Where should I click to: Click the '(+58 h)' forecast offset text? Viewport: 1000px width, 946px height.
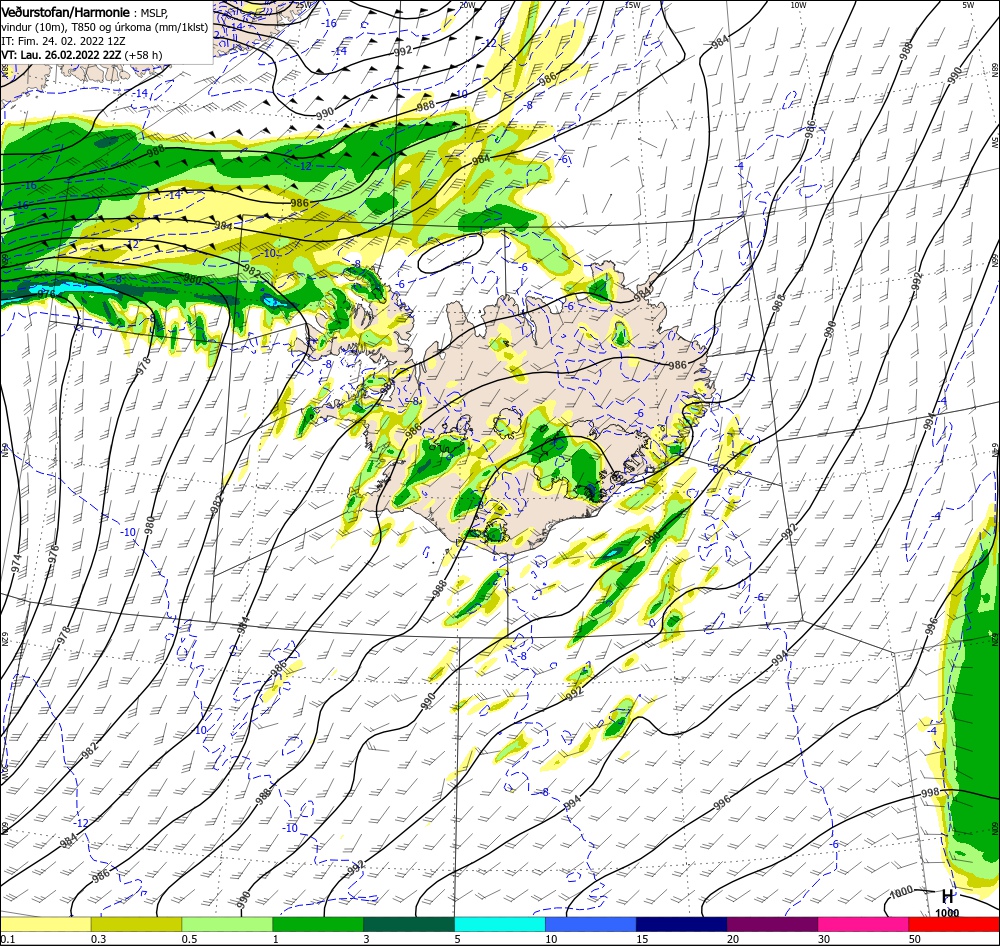pos(143,55)
